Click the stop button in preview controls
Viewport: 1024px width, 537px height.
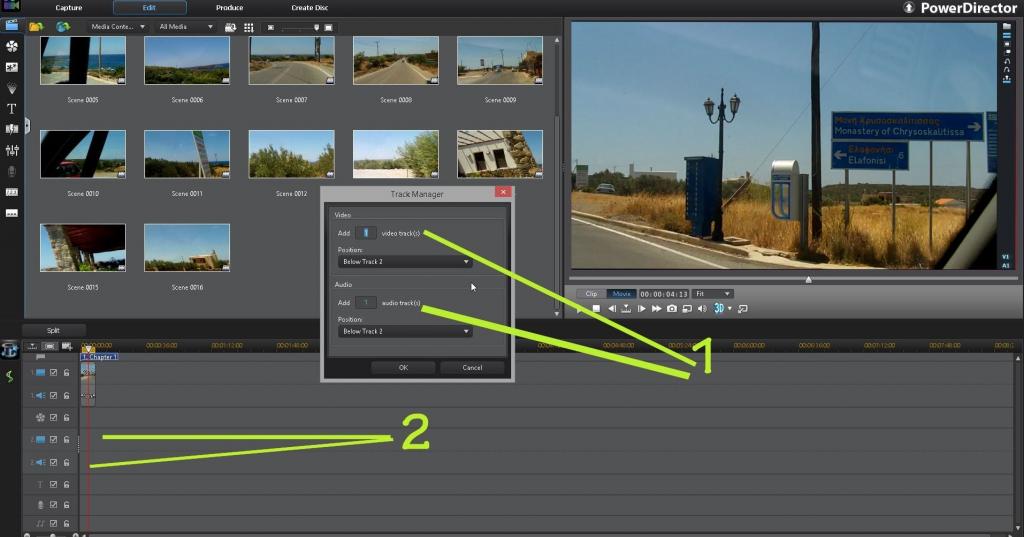coord(596,308)
